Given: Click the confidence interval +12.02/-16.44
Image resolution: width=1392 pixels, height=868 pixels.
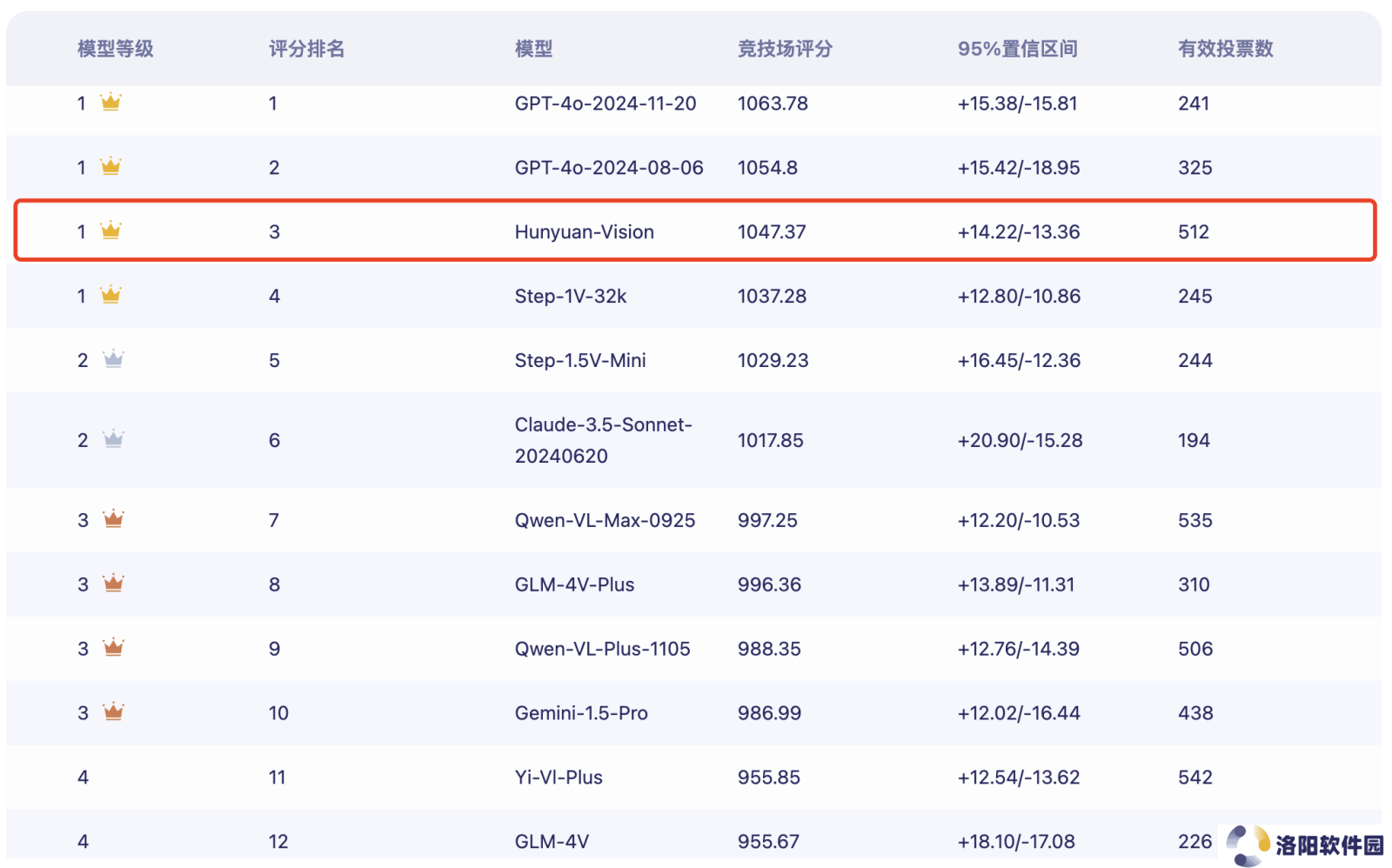Looking at the screenshot, I should pyautogui.click(x=1019, y=714).
